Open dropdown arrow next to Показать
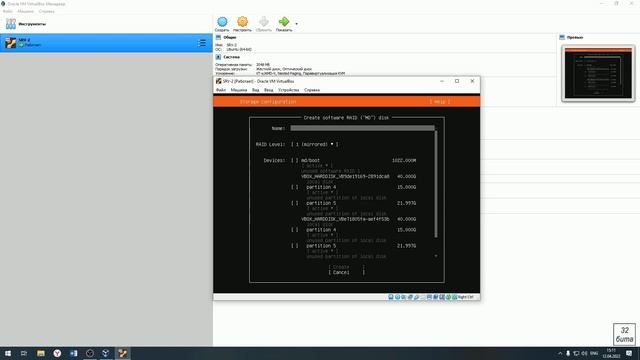Image resolution: width=640 pixels, height=360 pixels. point(296,24)
